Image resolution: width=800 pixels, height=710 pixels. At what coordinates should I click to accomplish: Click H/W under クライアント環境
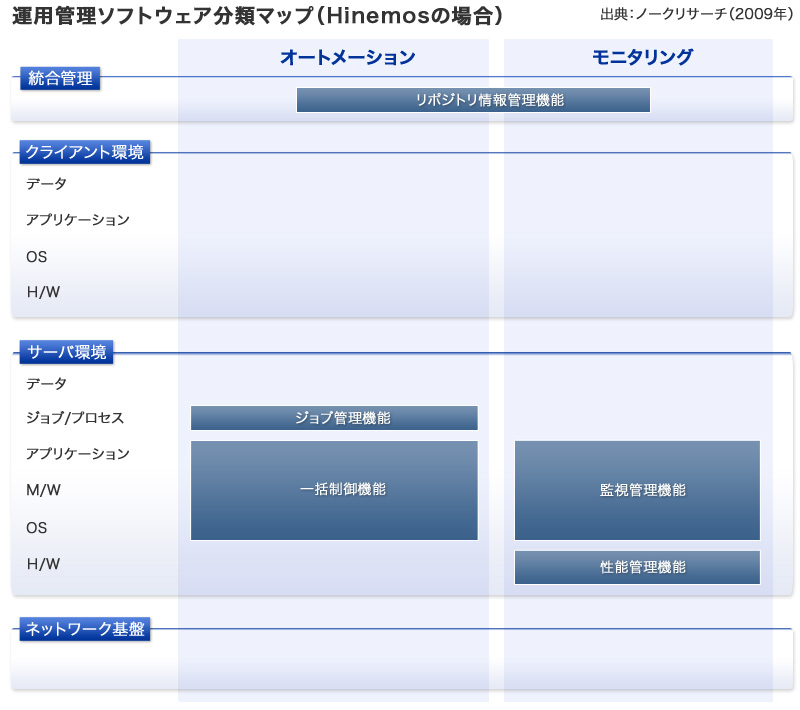pyautogui.click(x=43, y=292)
